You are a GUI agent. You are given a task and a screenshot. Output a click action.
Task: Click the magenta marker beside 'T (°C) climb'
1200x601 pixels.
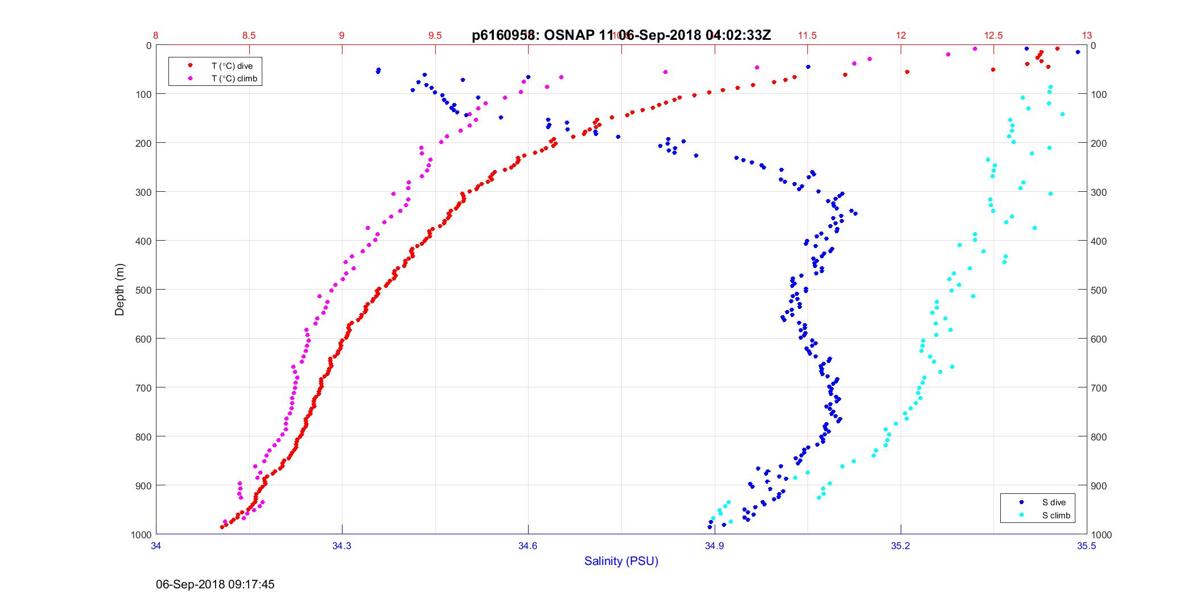click(190, 77)
